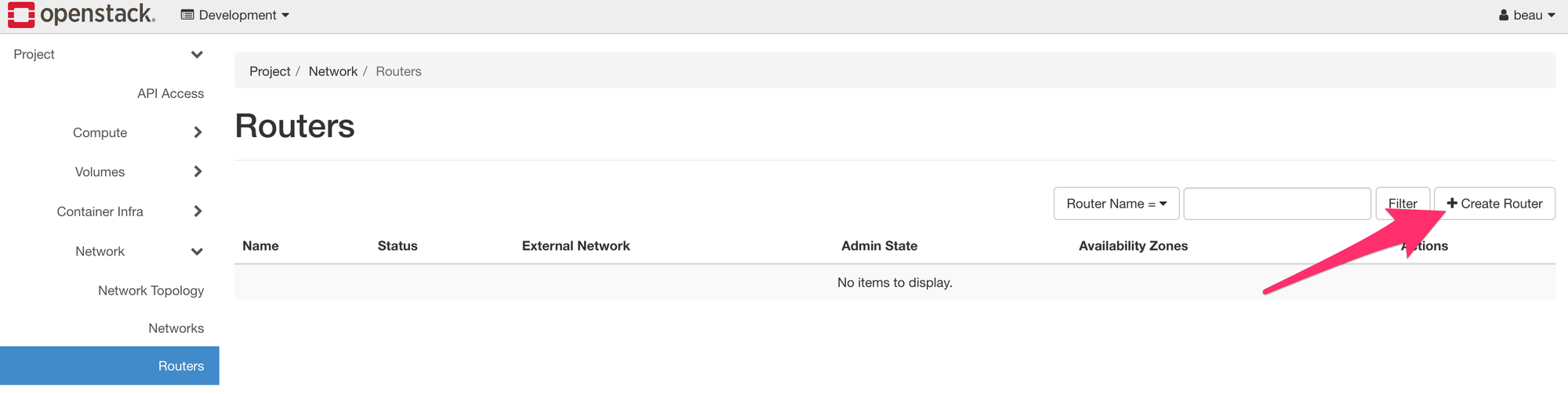Image resolution: width=1568 pixels, height=394 pixels.
Task: Collapse the Network section chevron
Action: 197,251
